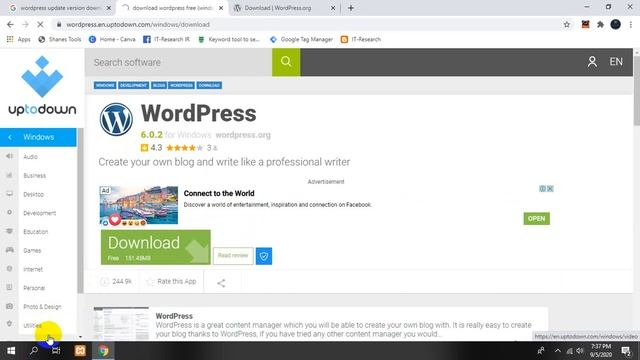640x360 pixels.
Task: Click the Connect to the World ad image
Action: coord(139,206)
